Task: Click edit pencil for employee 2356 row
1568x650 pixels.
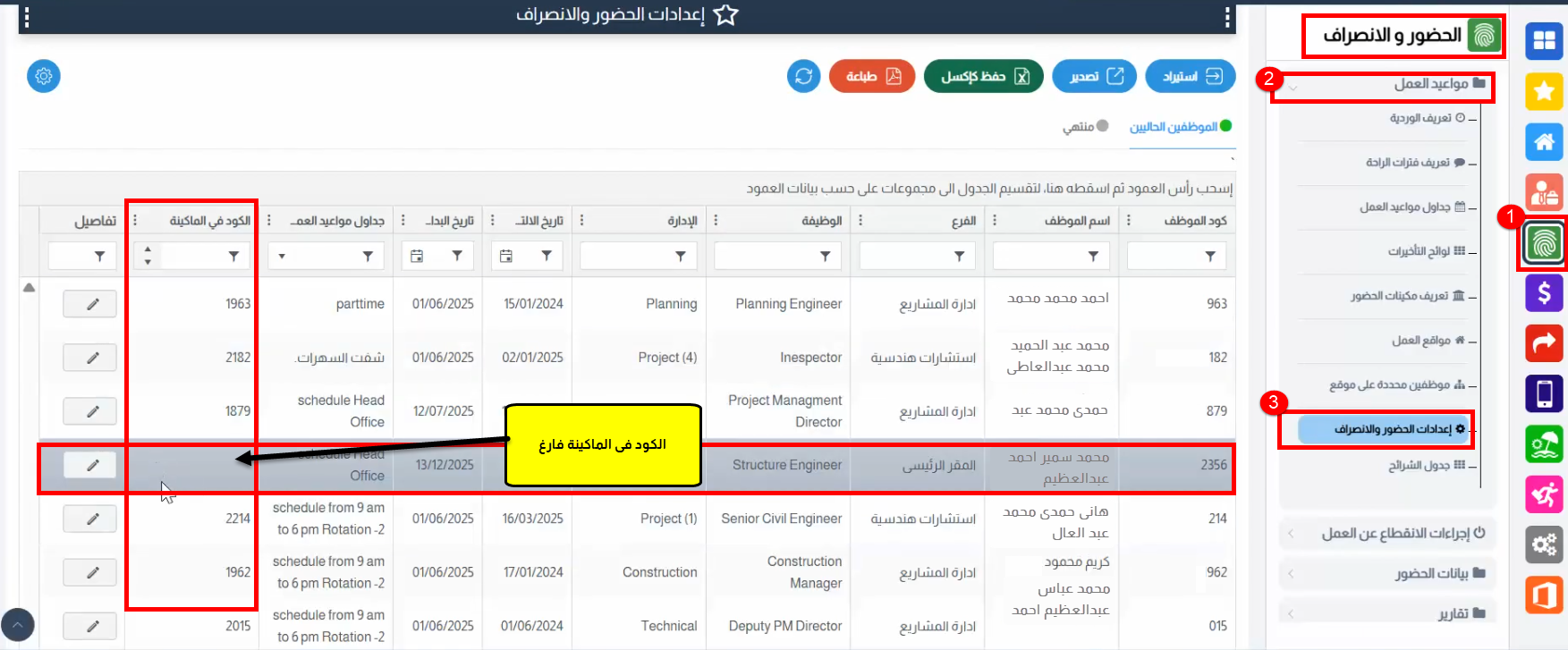Action: click(x=90, y=465)
